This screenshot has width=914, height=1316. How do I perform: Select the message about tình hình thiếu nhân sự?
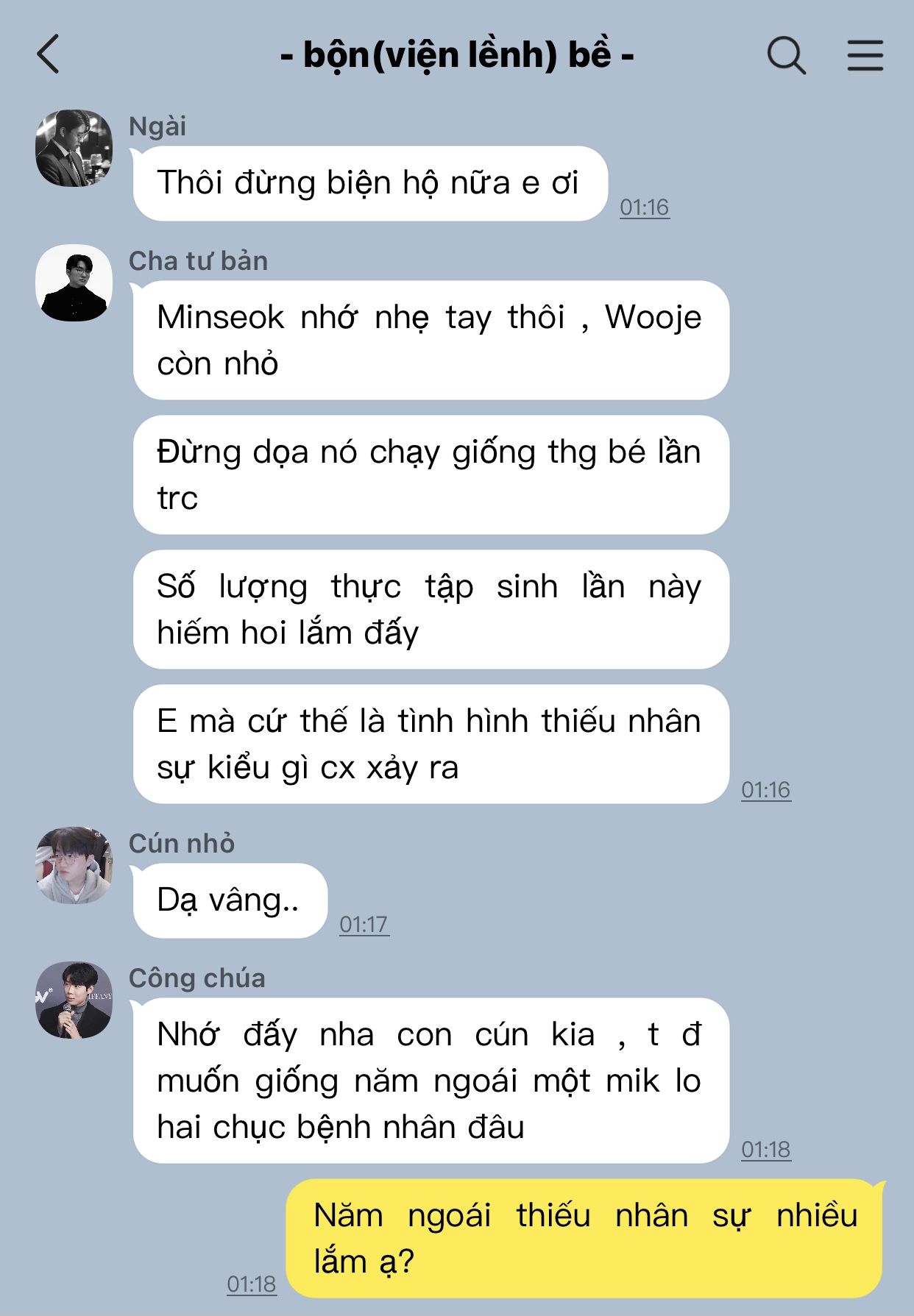pos(431,744)
